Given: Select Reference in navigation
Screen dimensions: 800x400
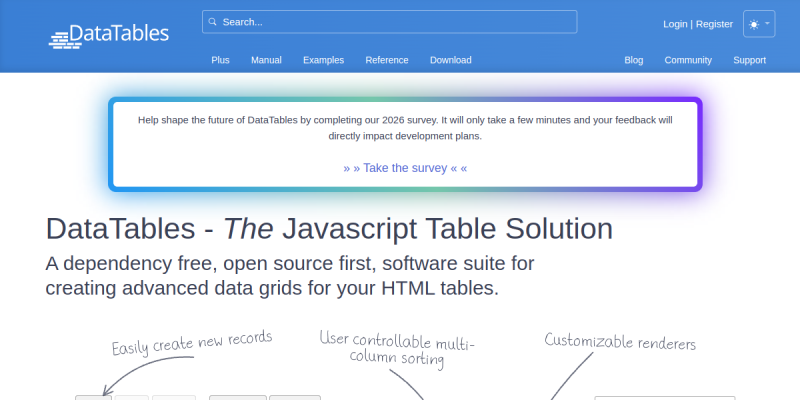Looking at the screenshot, I should point(387,60).
